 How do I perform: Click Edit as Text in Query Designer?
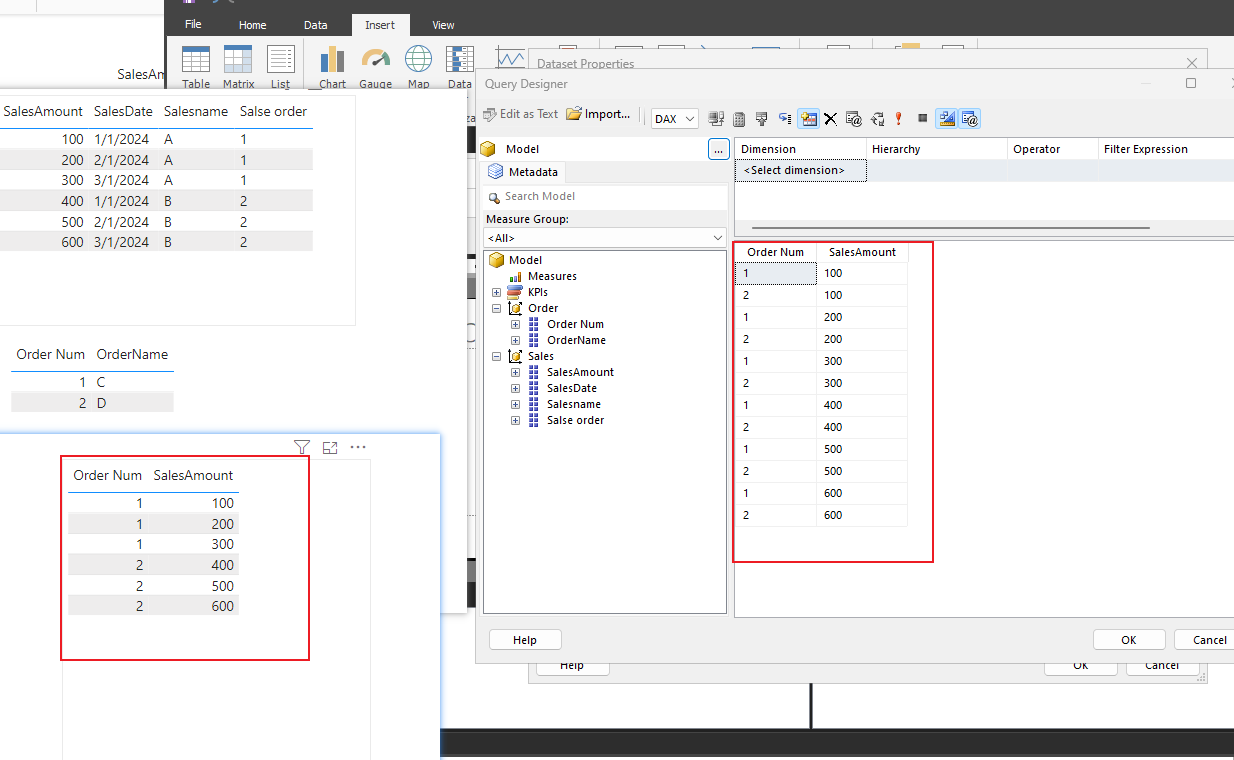pos(520,115)
